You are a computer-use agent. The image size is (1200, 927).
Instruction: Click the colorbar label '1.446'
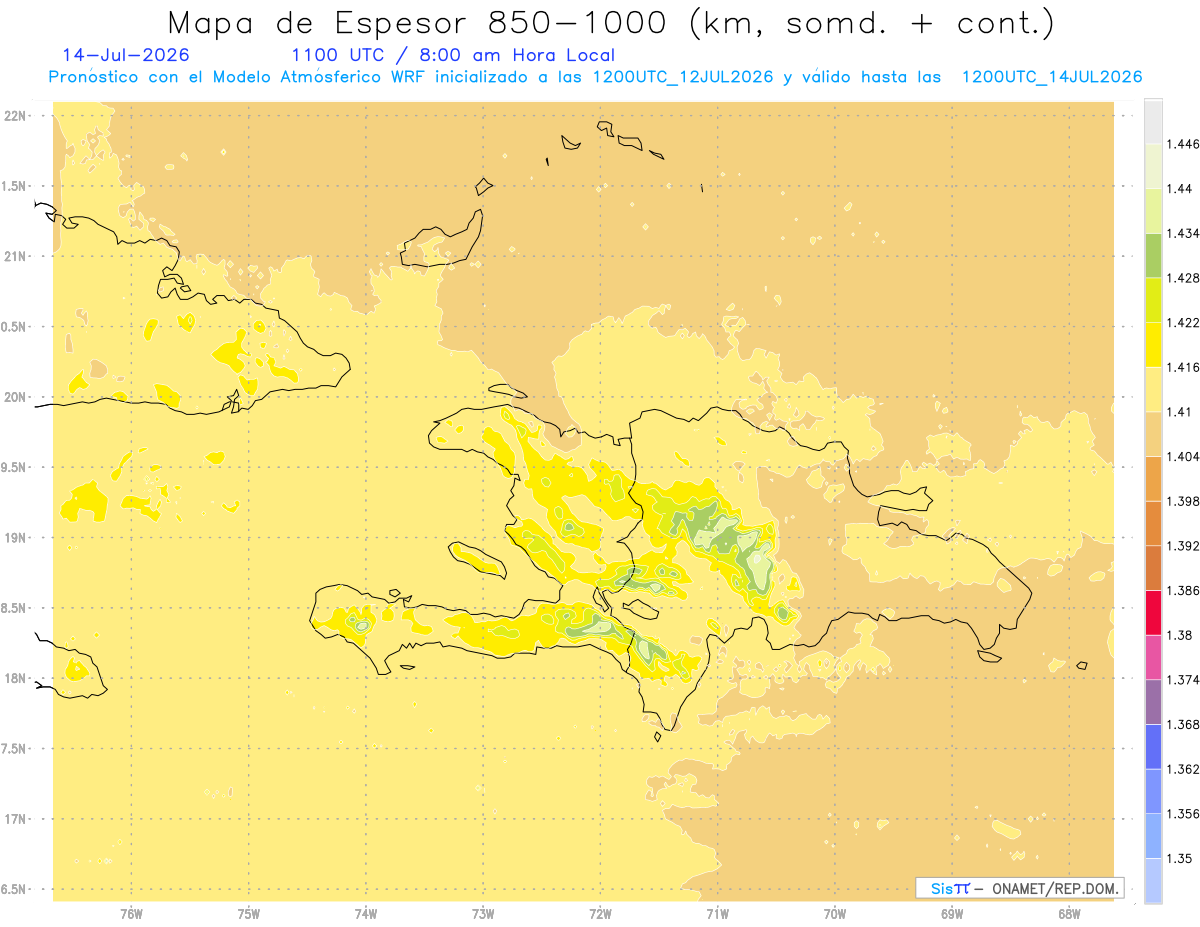(x=1183, y=144)
